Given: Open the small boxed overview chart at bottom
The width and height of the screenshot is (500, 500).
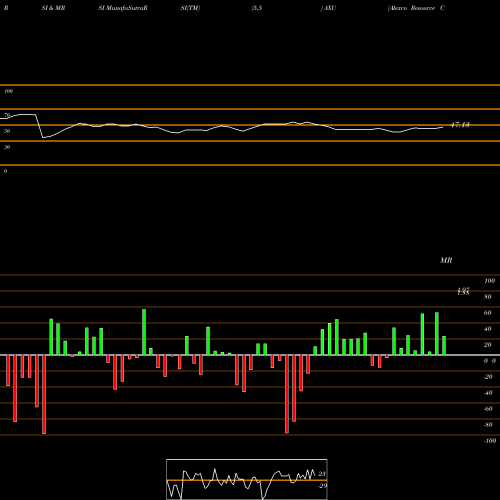Looking at the screenshot, I should click(x=247, y=479).
